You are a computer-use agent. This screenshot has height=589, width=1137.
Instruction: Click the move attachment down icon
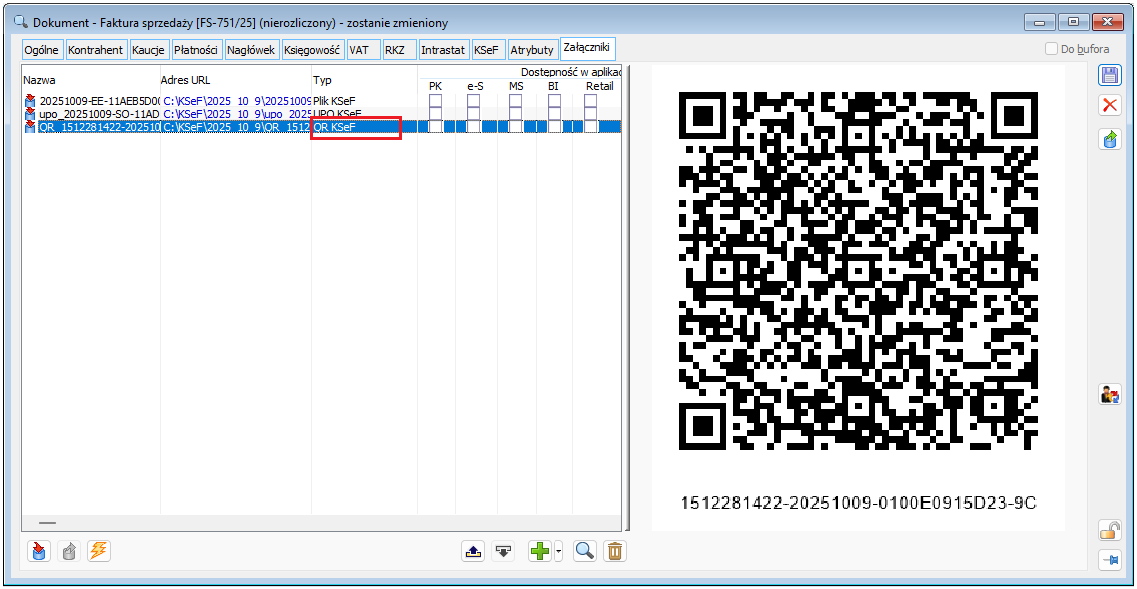[503, 551]
